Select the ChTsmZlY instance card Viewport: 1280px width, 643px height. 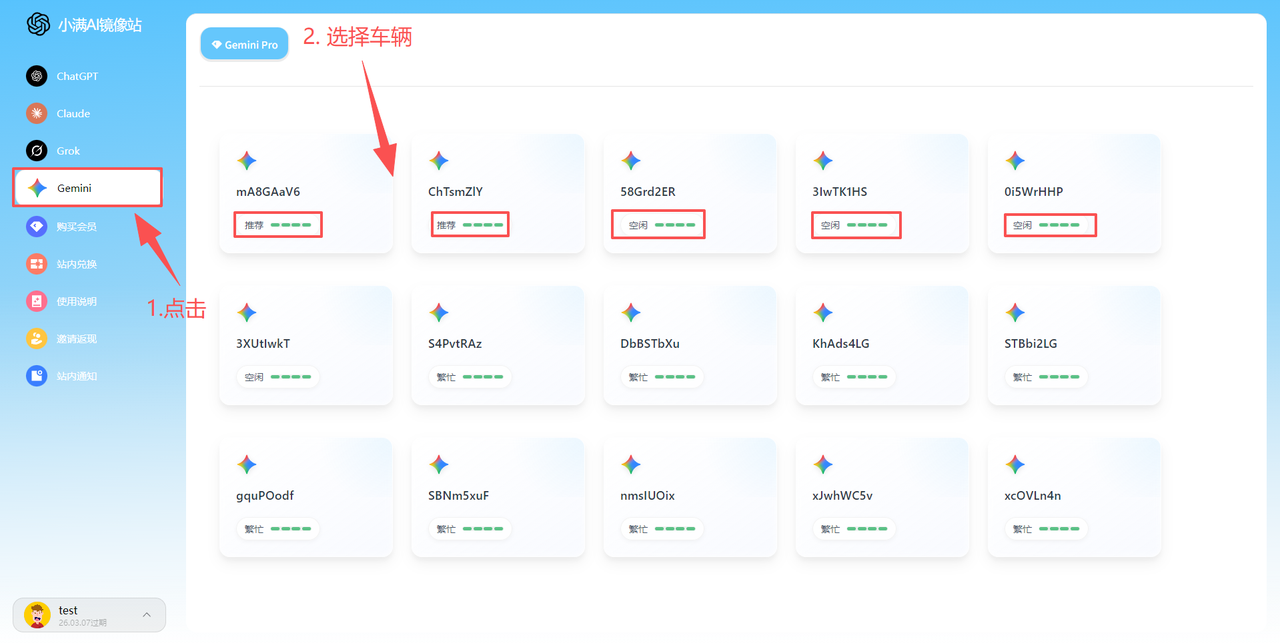(498, 193)
